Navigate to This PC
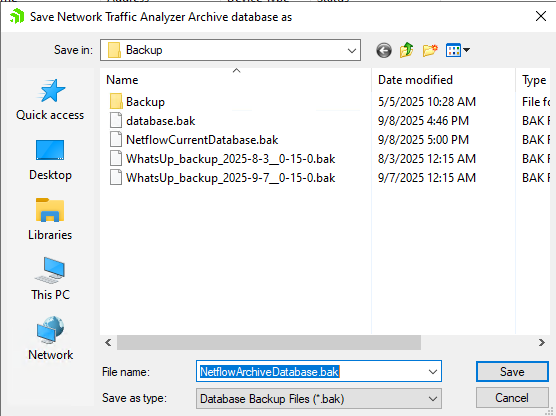 [50, 279]
